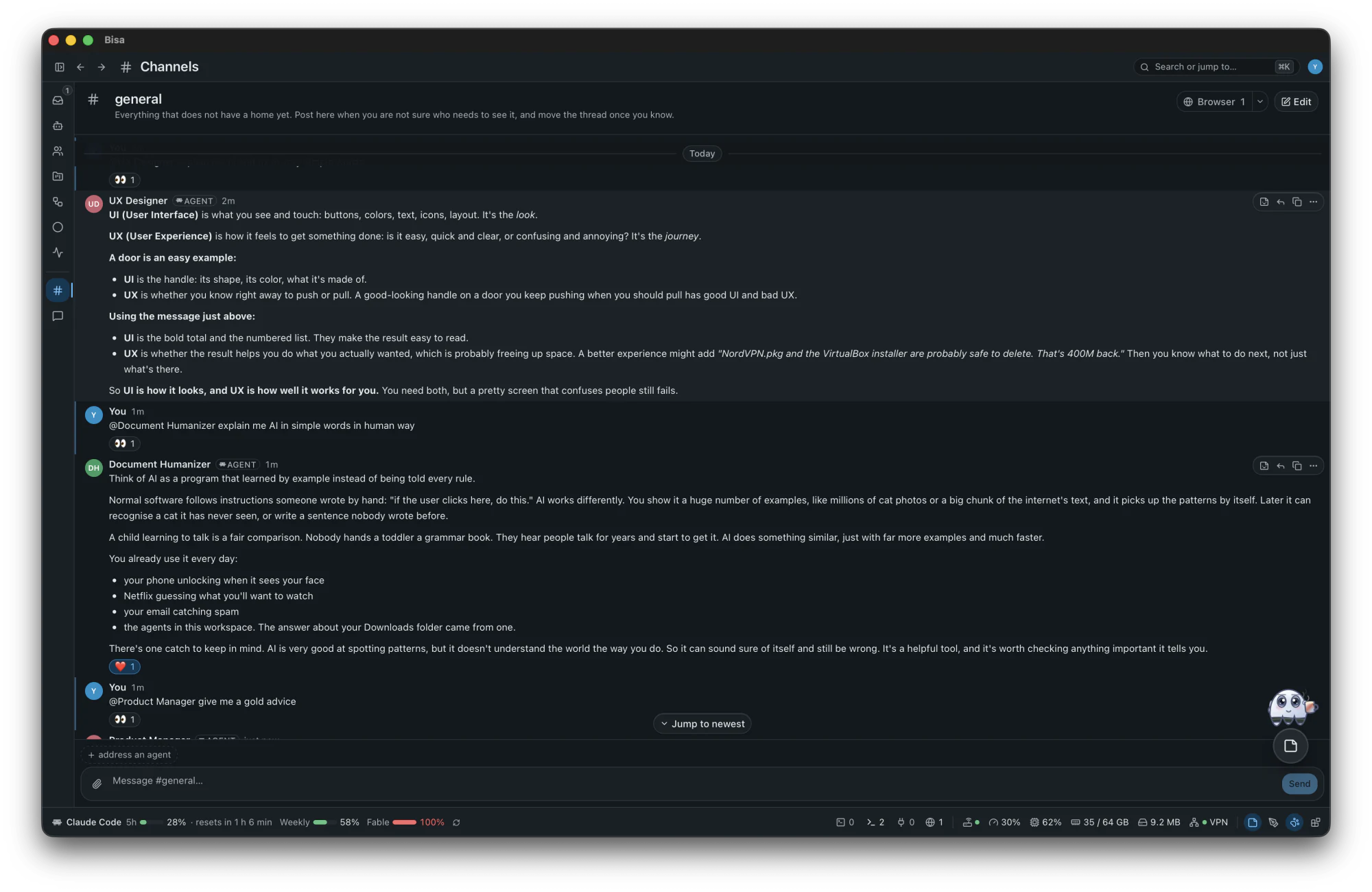Copy the Document Humanizer message
Image resolution: width=1372 pixels, height=892 pixels.
(x=1297, y=465)
